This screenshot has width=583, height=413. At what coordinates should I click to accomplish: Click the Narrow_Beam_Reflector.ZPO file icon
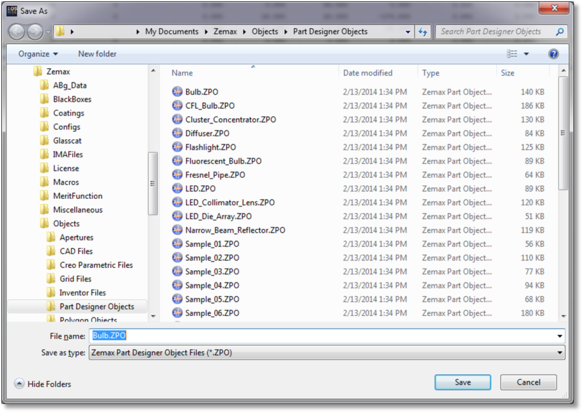pyautogui.click(x=177, y=230)
